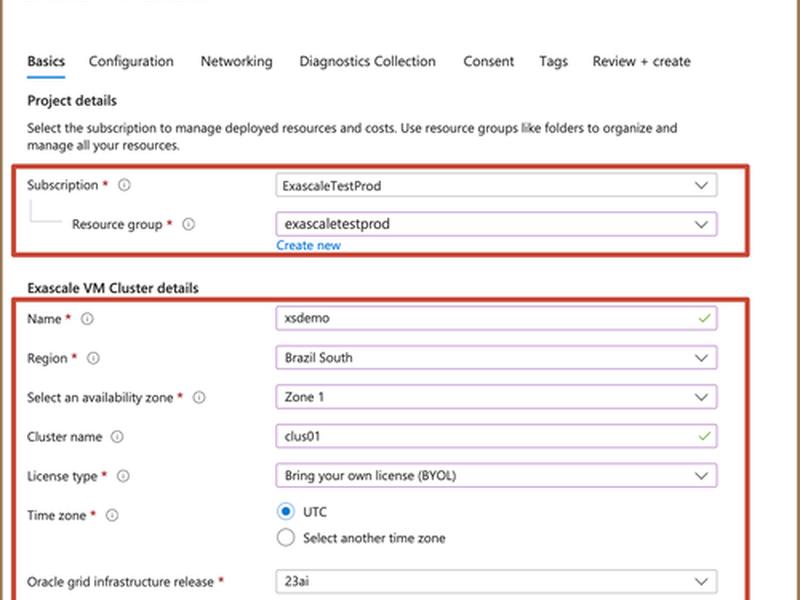Click the Exascale VM Cluster details heading
800x600 pixels.
113,288
